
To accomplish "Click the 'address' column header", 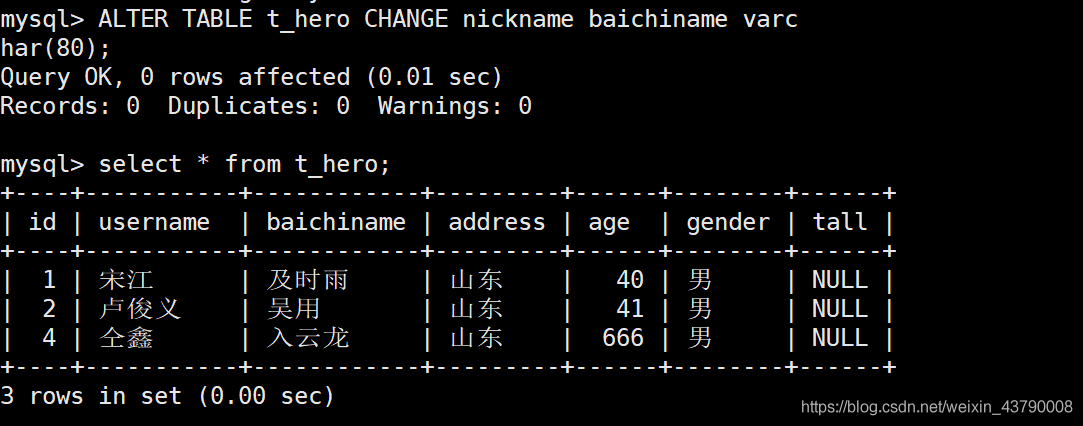I will pyautogui.click(x=497, y=222).
